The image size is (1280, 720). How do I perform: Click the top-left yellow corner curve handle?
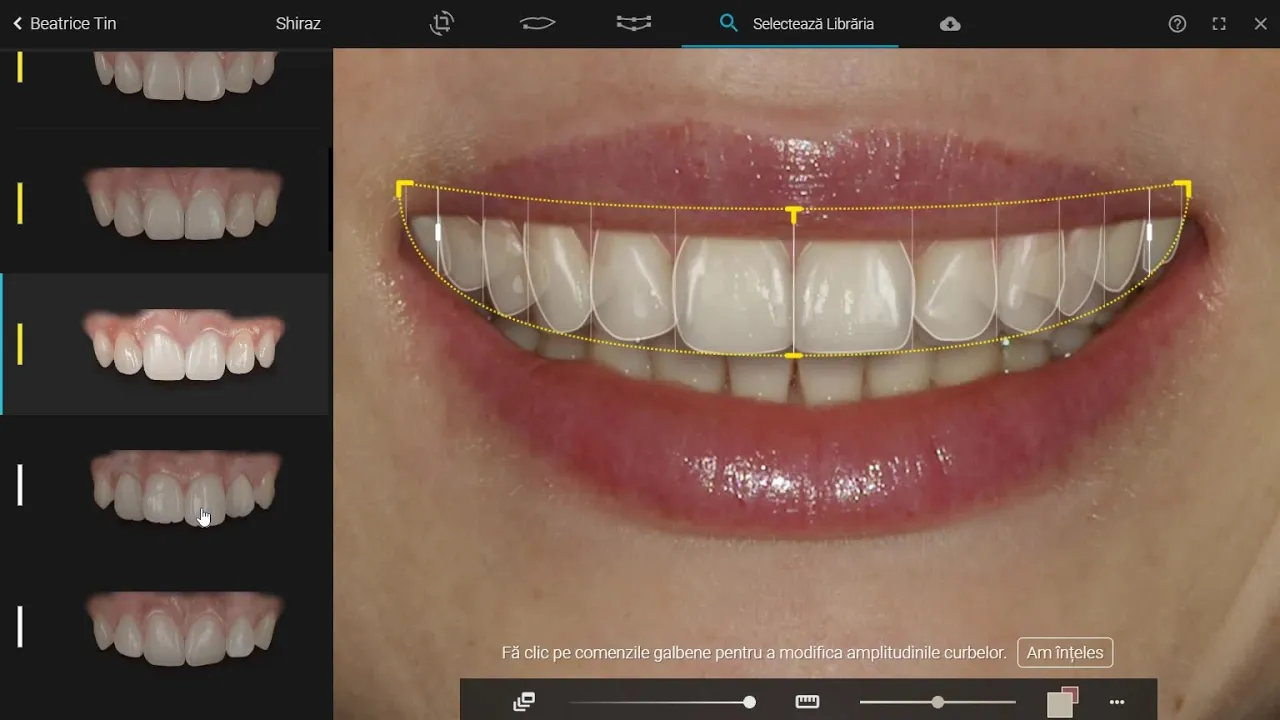(x=404, y=187)
